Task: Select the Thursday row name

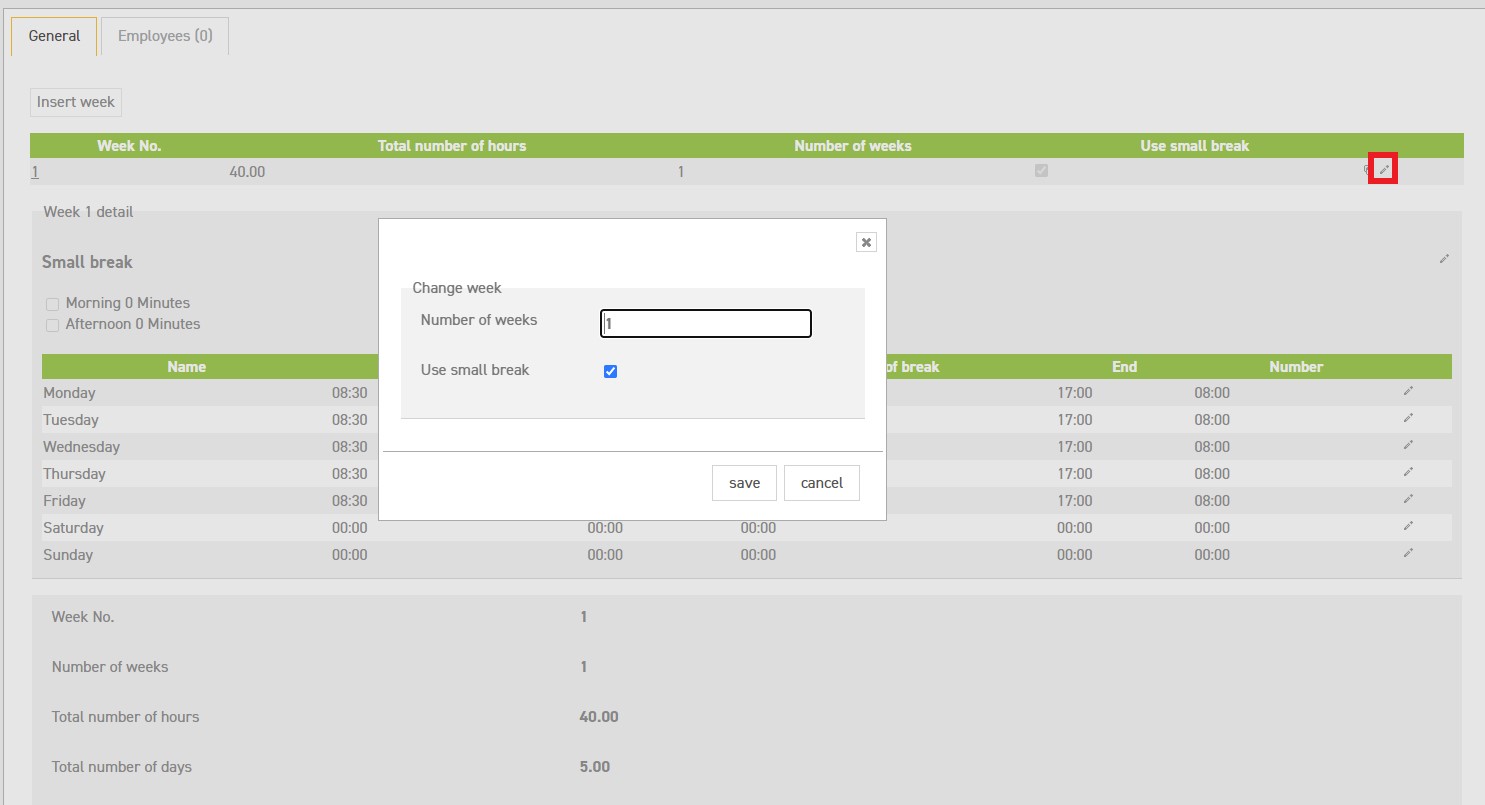Action: click(74, 474)
